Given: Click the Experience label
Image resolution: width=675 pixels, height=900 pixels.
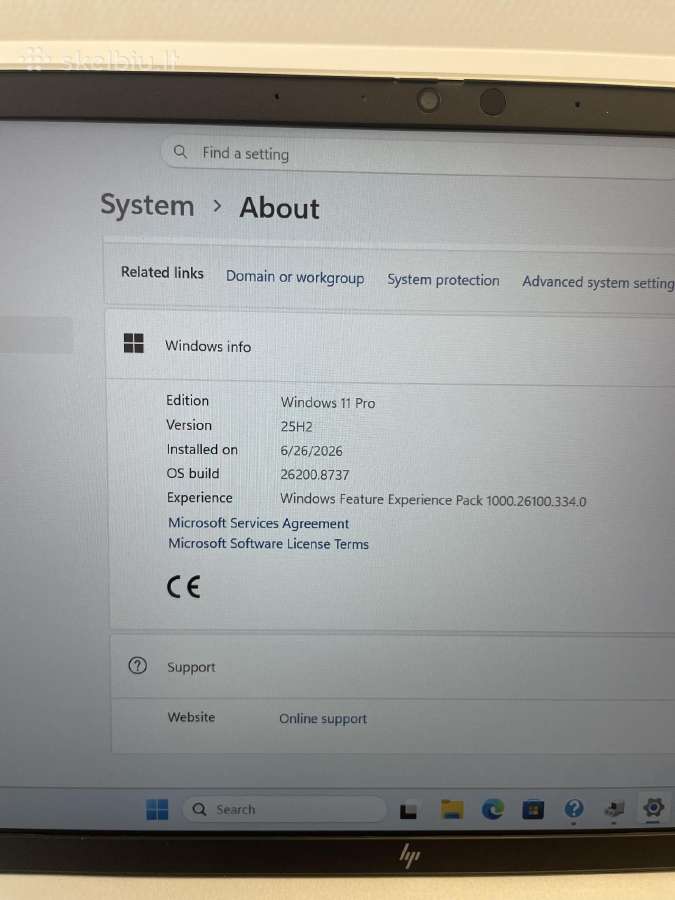Looking at the screenshot, I should [x=200, y=498].
